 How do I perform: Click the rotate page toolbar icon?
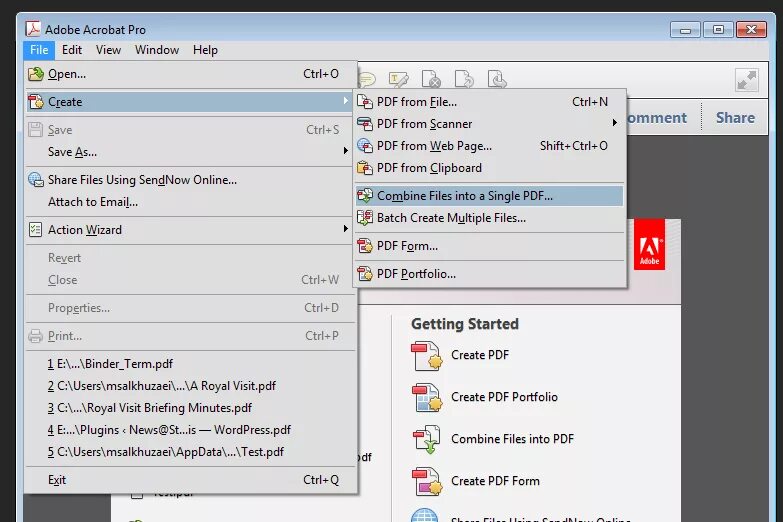point(464,79)
